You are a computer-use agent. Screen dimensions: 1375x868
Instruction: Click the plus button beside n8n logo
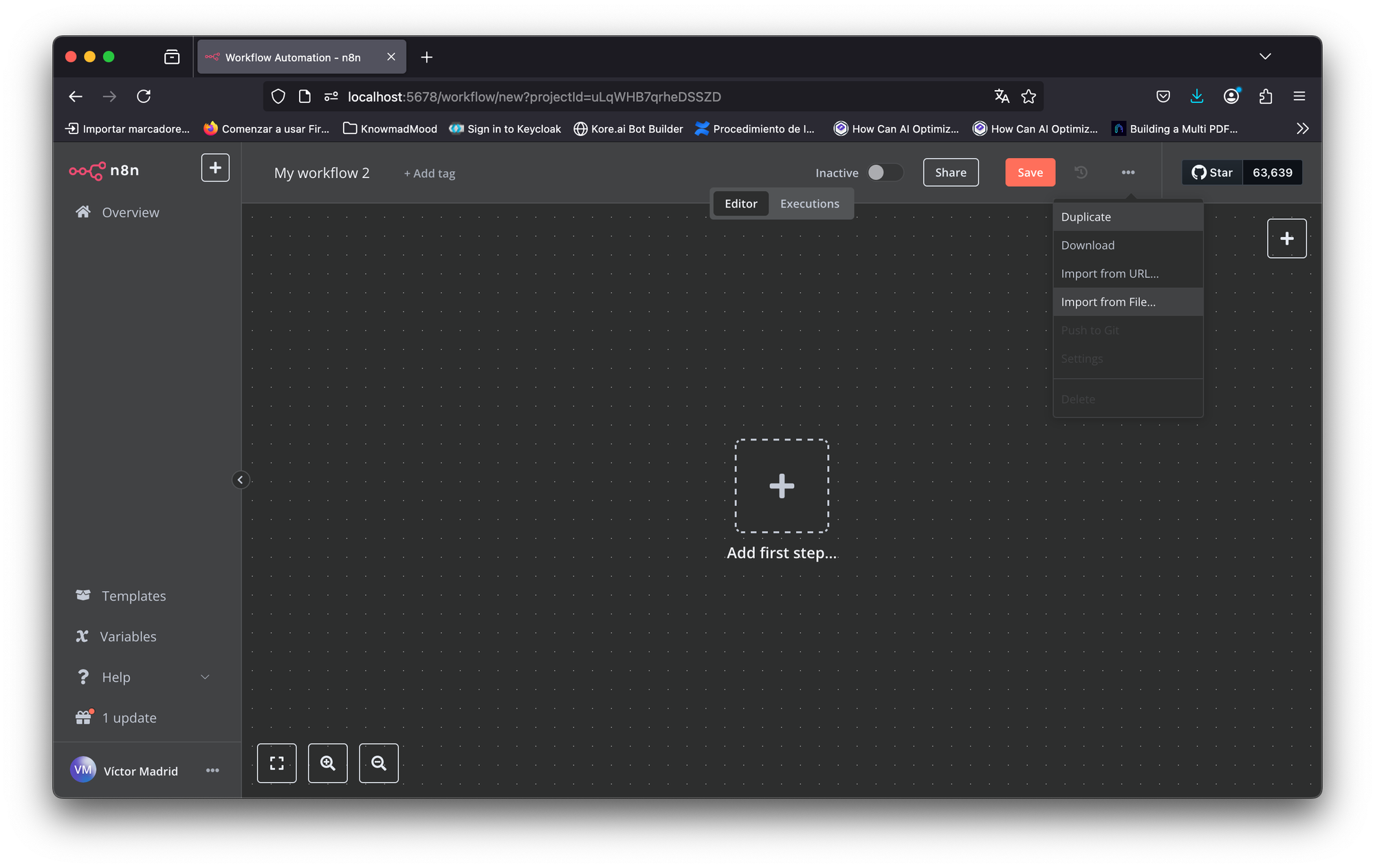pos(215,168)
